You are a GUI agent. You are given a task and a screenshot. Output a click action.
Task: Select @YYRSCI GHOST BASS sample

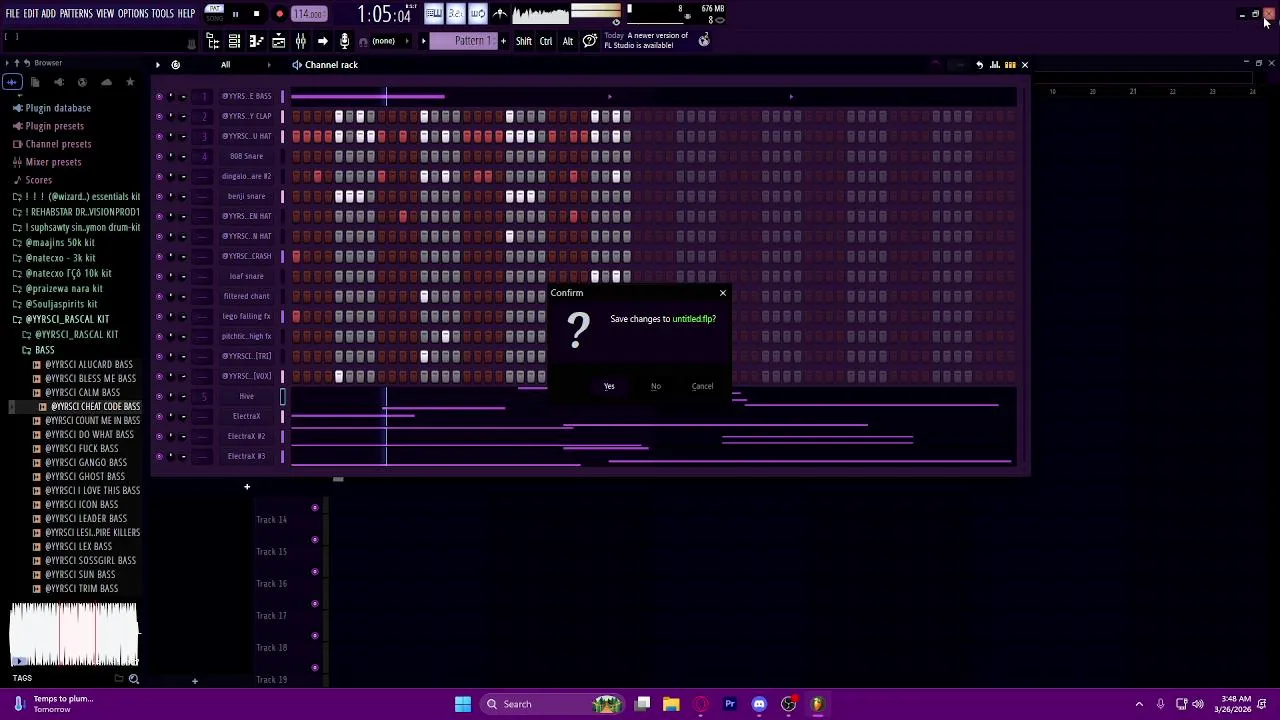coord(85,477)
